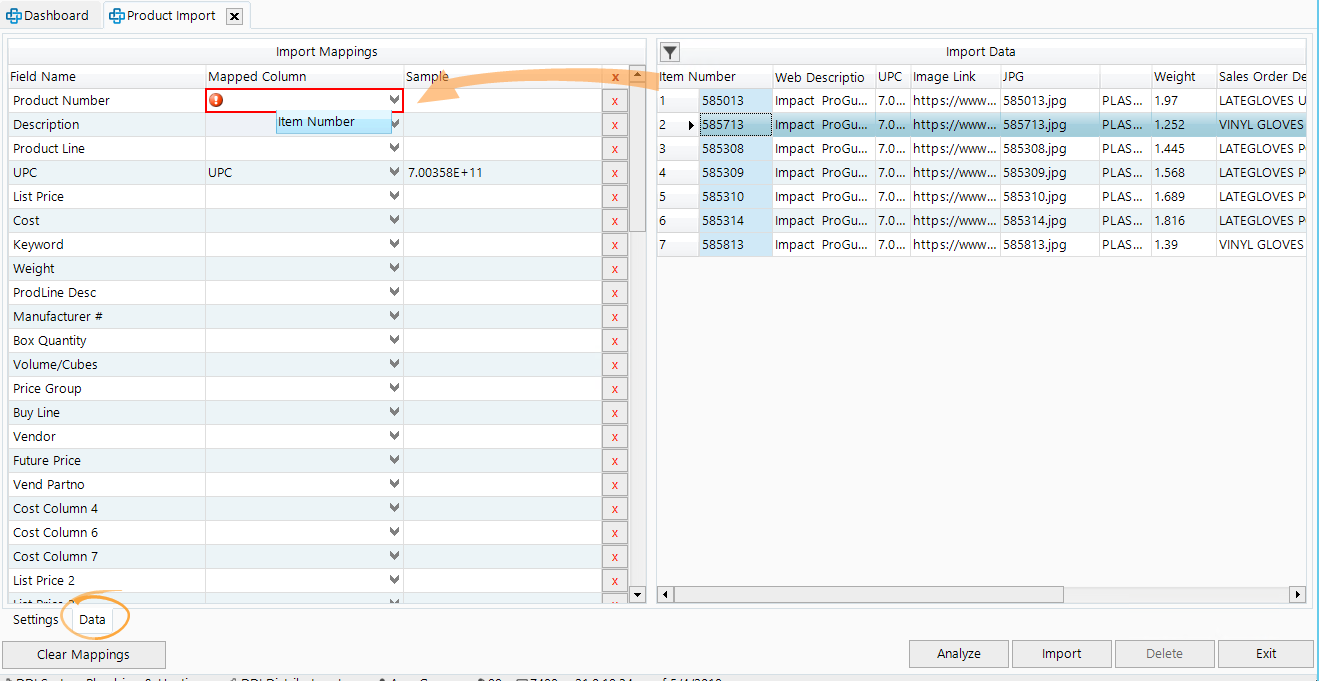Open the Cost mapped column dropdown
1319x681 pixels.
click(395, 221)
